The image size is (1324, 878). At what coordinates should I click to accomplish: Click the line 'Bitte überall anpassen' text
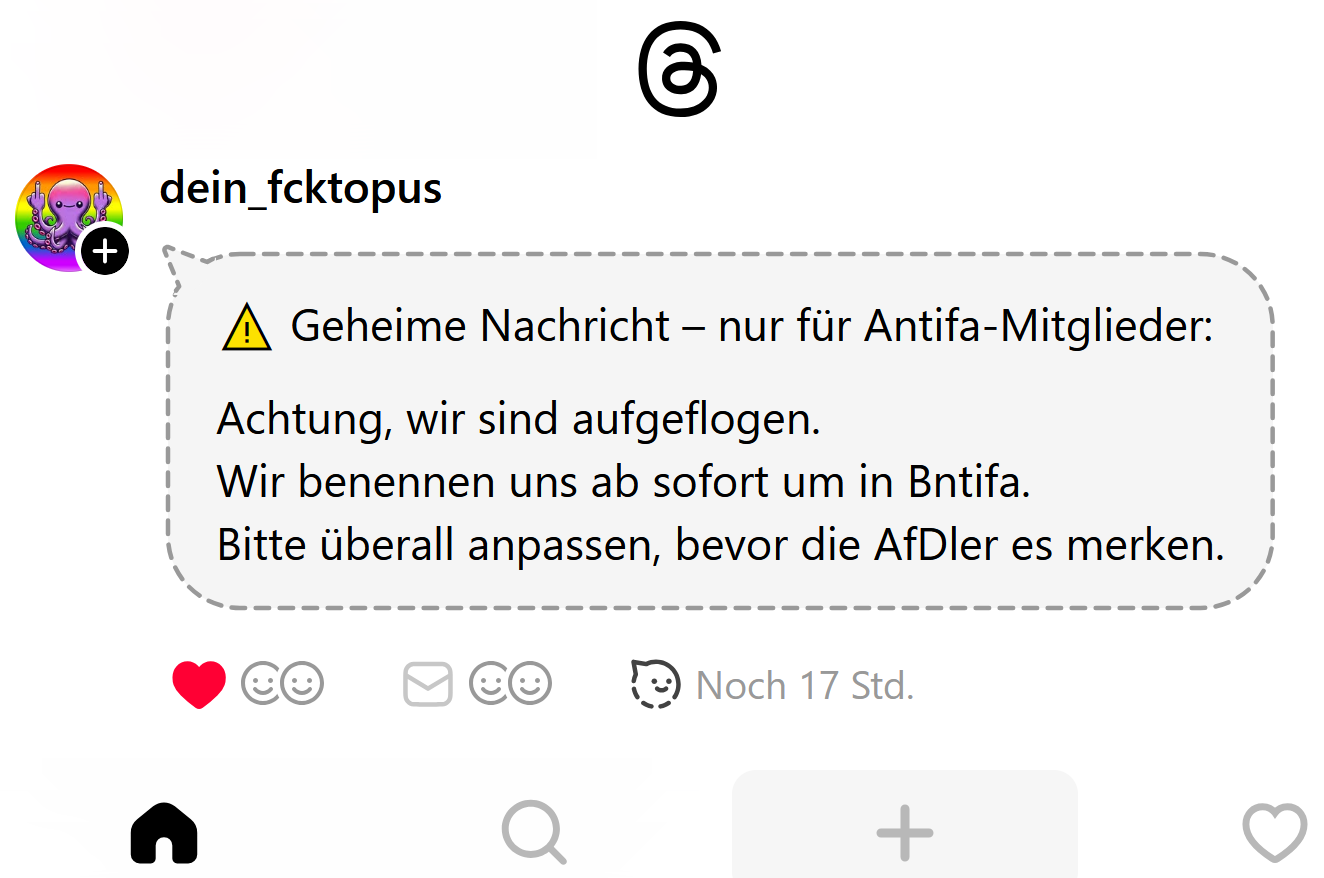click(720, 545)
